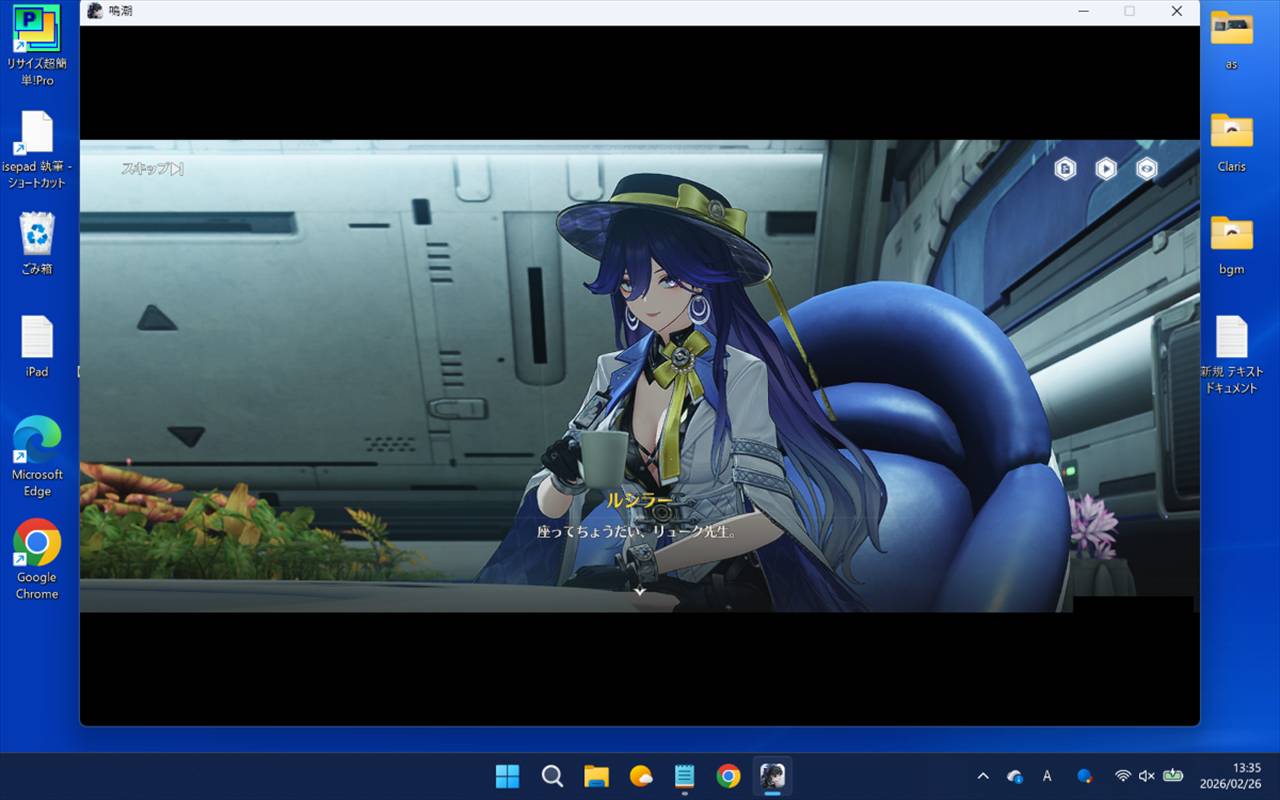
Task: Expand the hidden system tray icons
Action: (983, 776)
